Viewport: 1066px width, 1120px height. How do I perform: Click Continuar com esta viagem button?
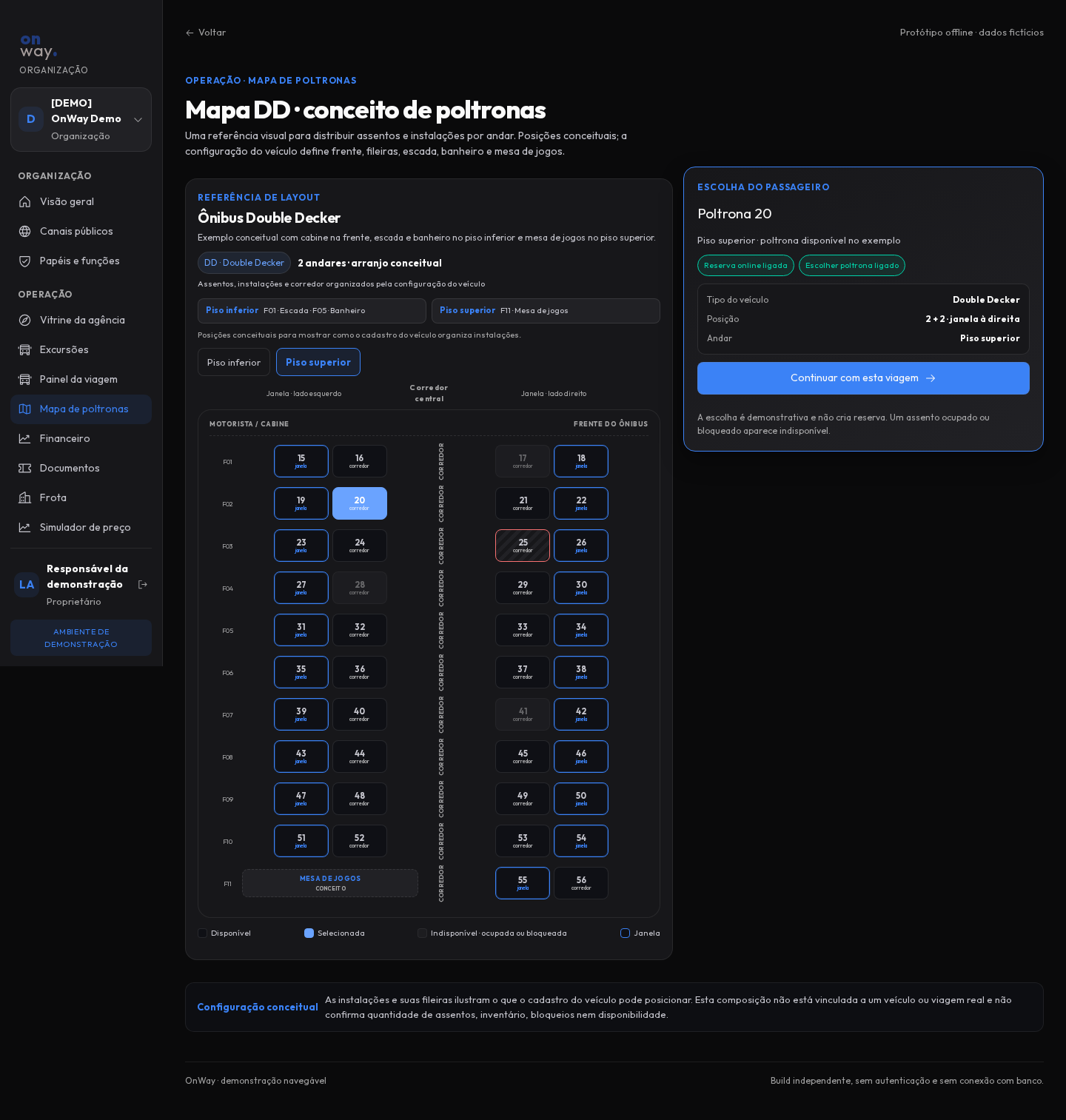(x=863, y=378)
